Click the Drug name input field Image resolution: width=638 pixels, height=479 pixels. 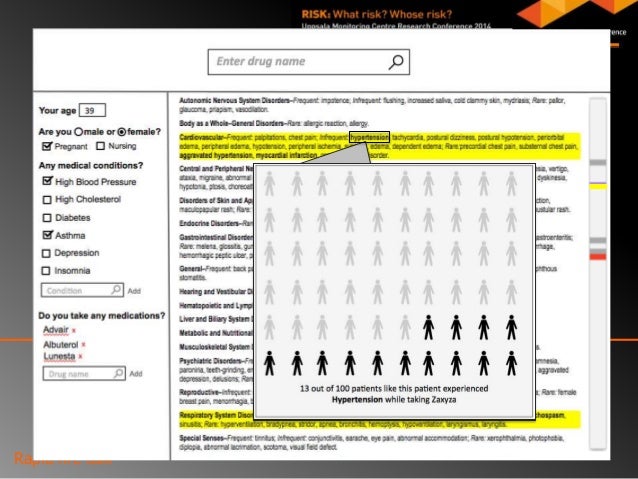[x=84, y=374]
